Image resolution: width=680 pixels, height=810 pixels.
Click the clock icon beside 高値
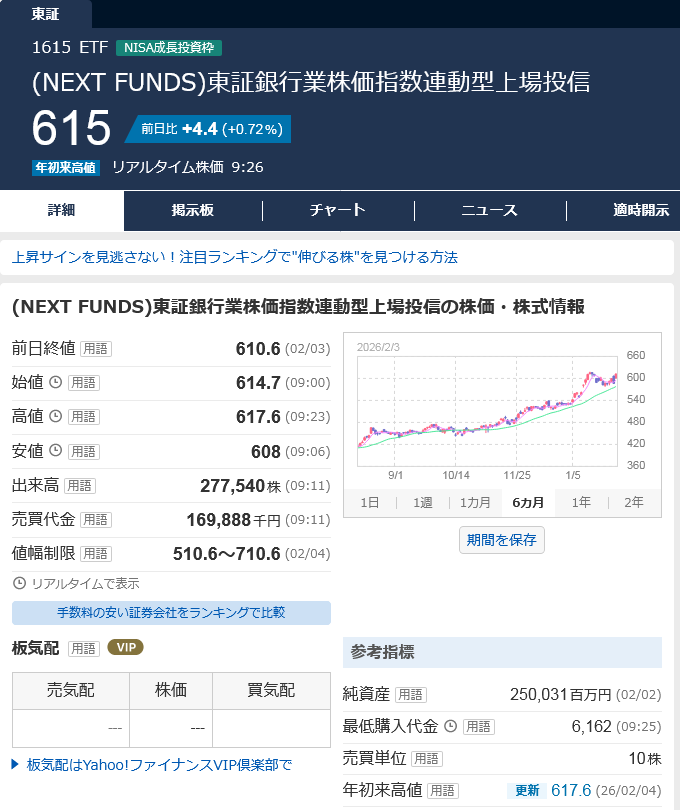[56, 416]
